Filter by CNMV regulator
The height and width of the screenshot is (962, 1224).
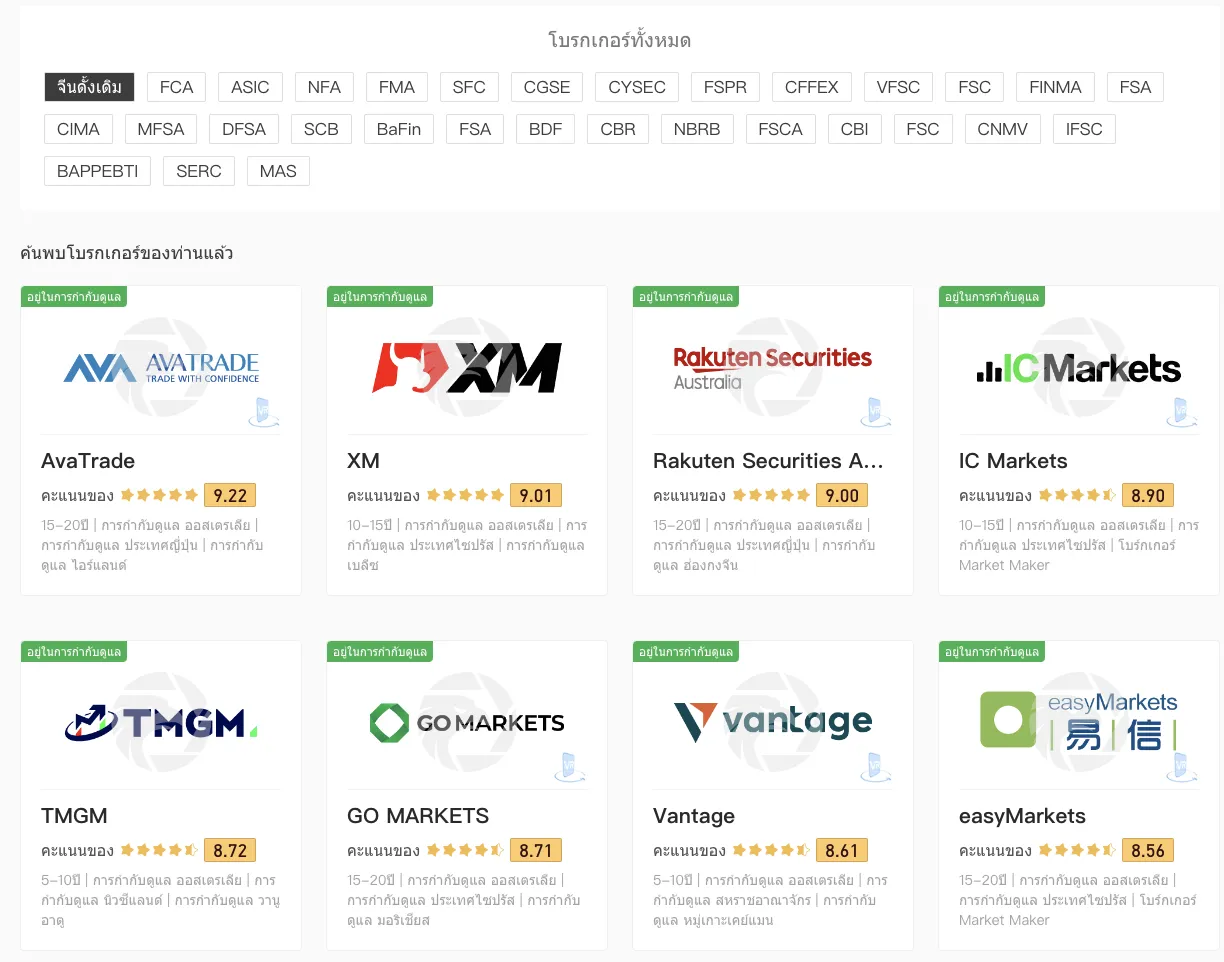pos(1002,129)
